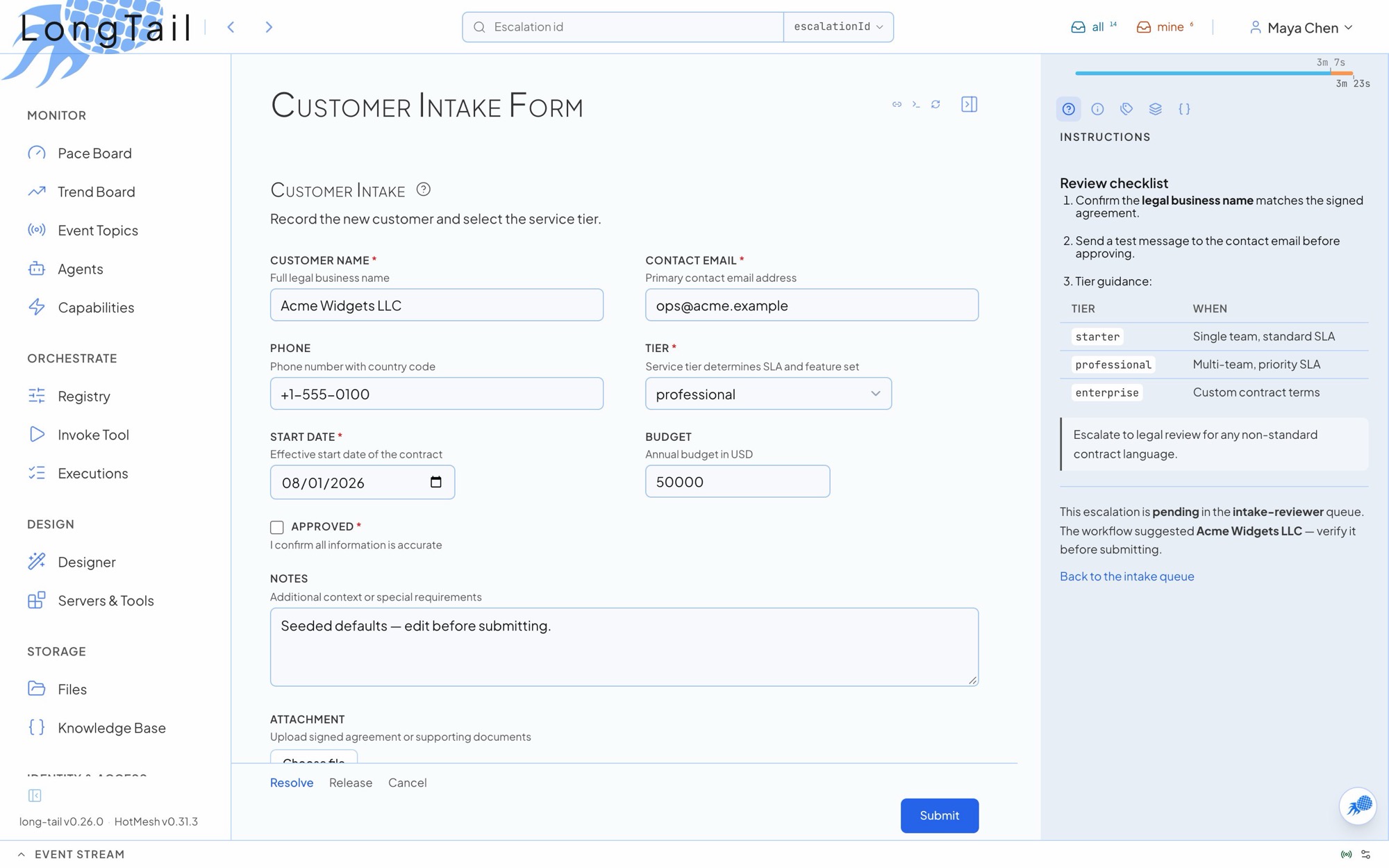Image resolution: width=1389 pixels, height=868 pixels.
Task: Click the refresh icon beside the form title
Action: coord(935,104)
